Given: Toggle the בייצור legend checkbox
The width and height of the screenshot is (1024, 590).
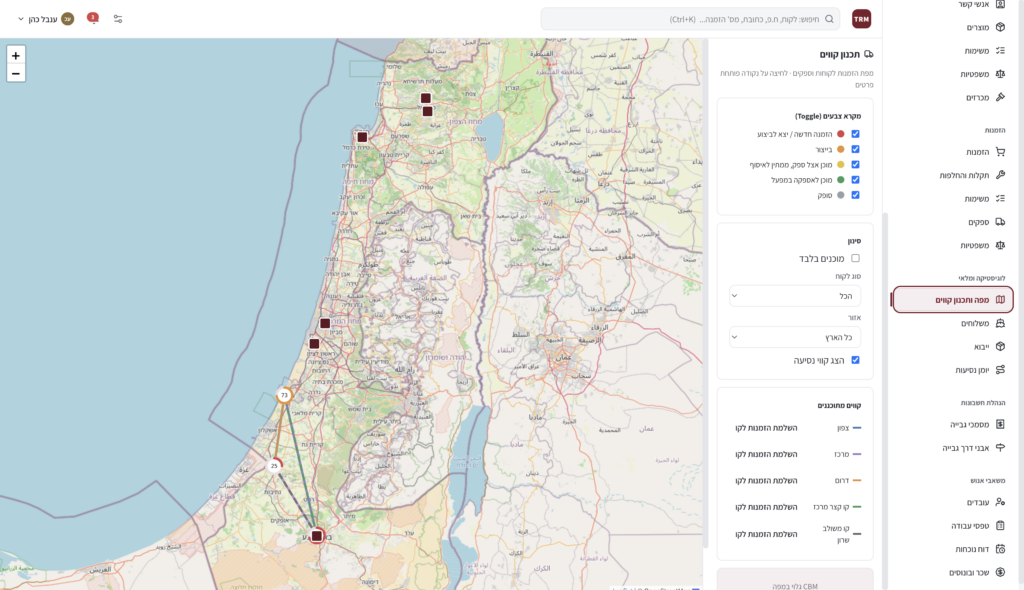Looking at the screenshot, I should (856, 149).
